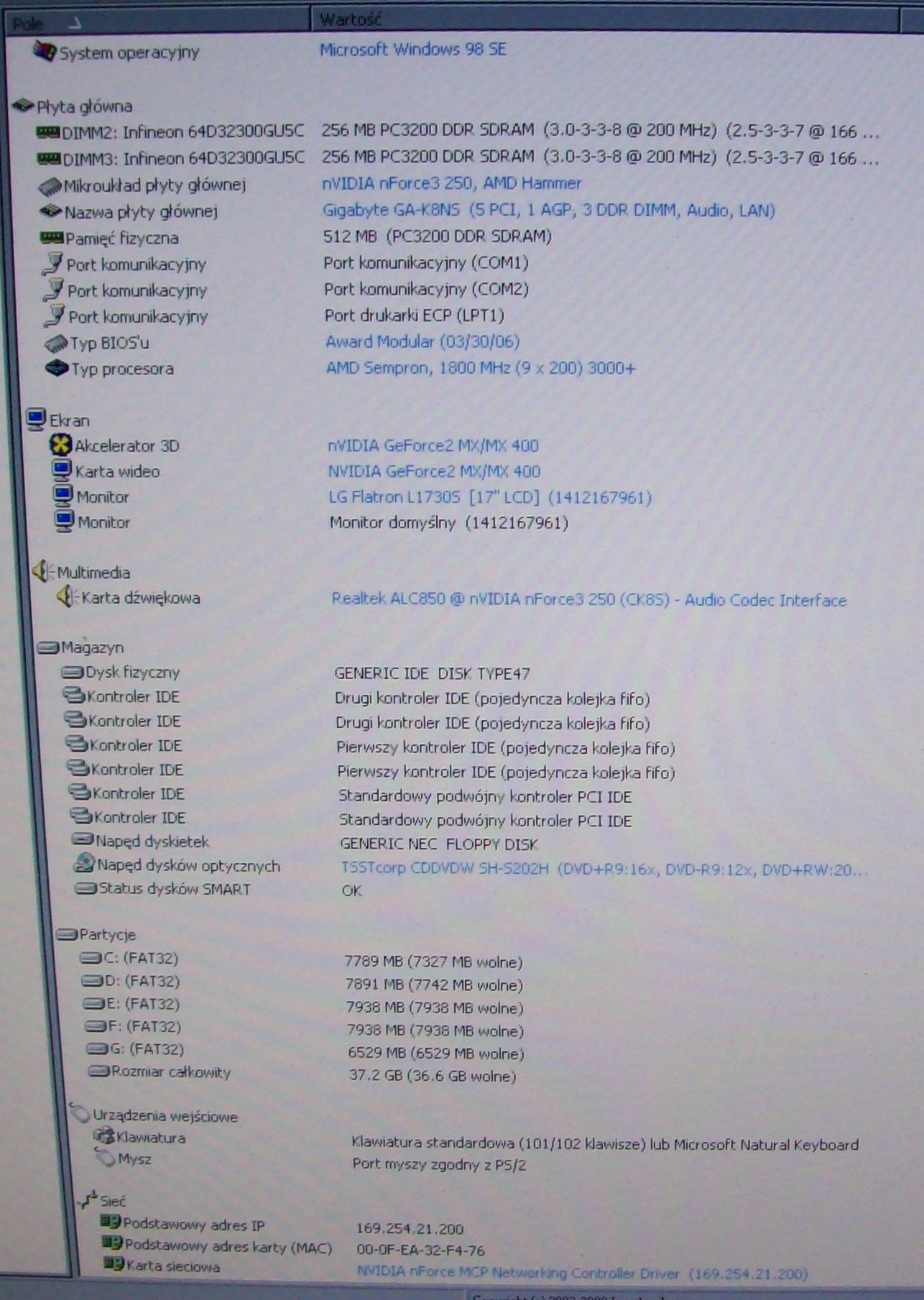Click the Karta sieciowa network card icon
This screenshot has width=924, height=1300.
tap(114, 1264)
